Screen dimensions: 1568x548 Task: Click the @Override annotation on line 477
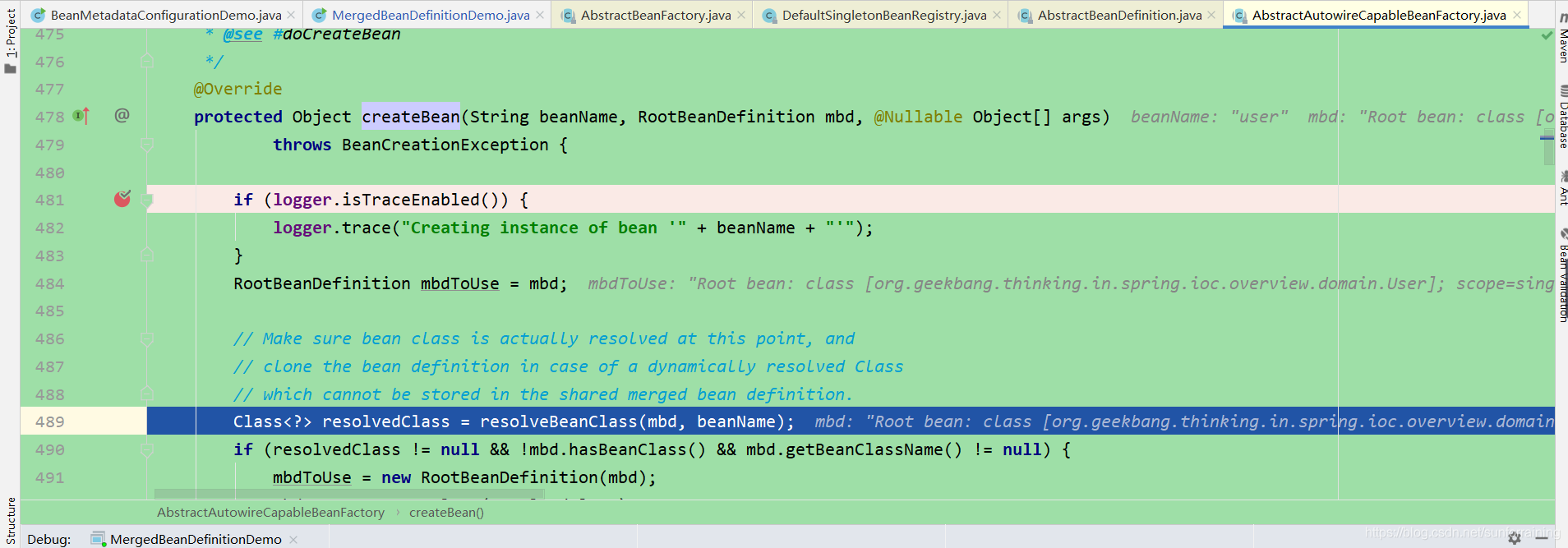238,89
